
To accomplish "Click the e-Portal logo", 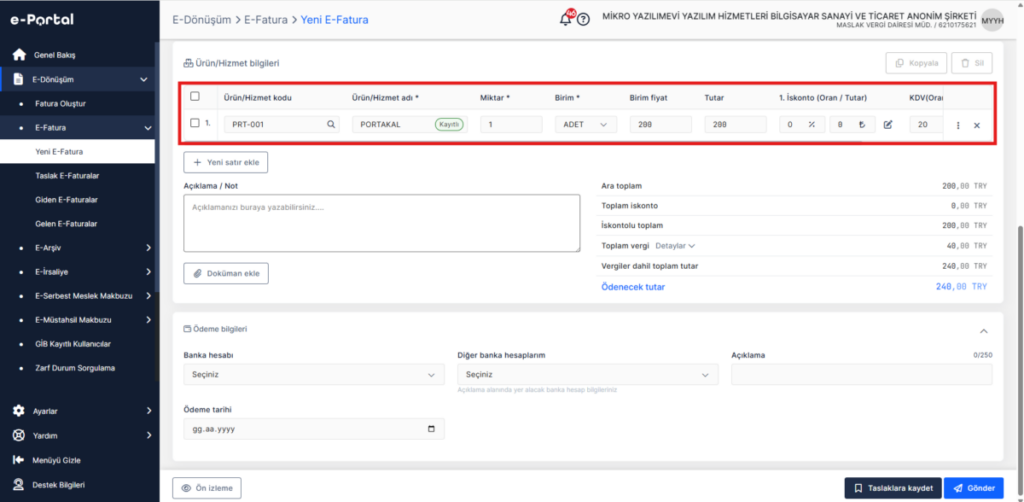I will point(42,20).
